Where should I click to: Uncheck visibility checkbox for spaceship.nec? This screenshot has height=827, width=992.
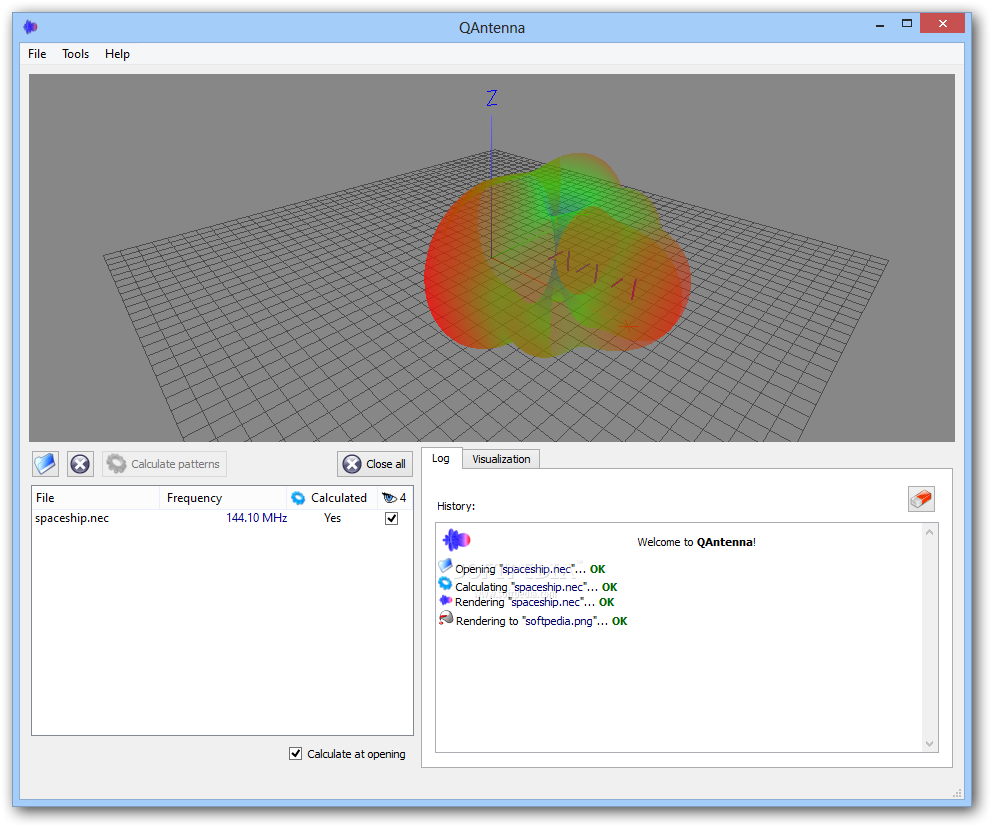(x=392, y=518)
